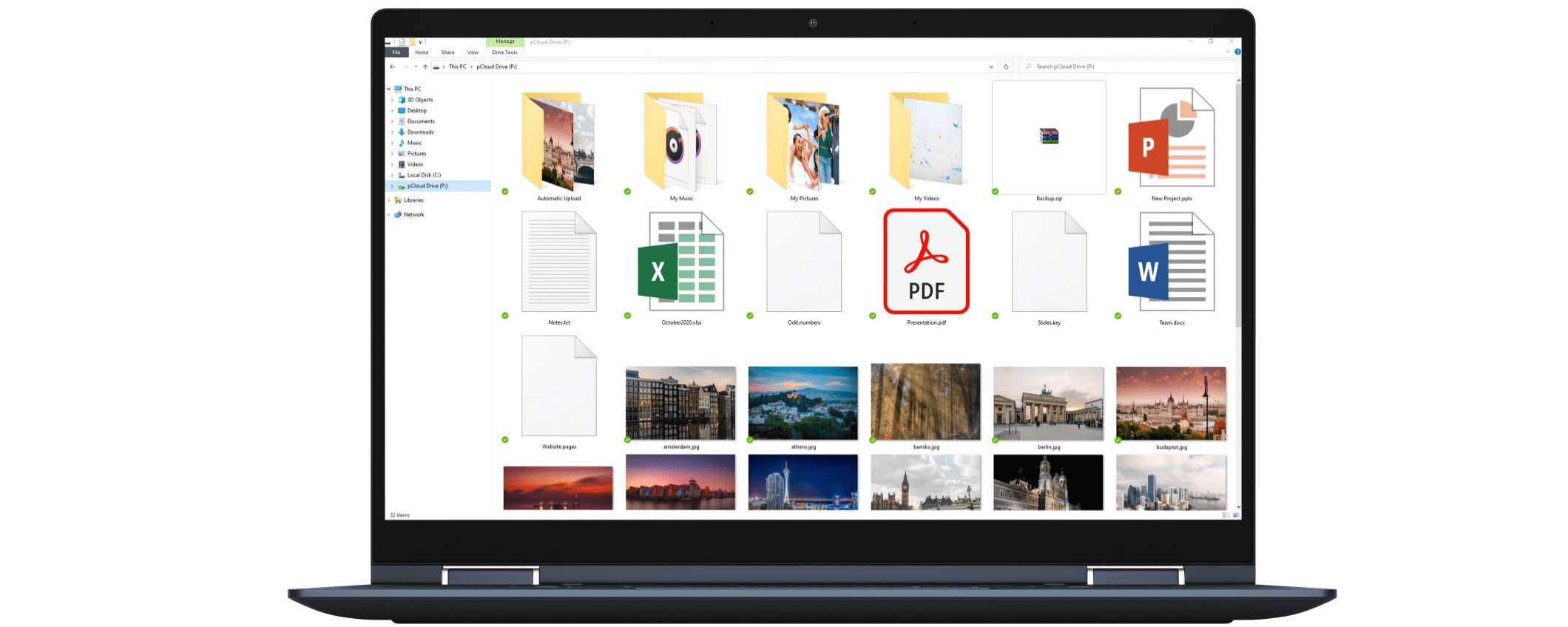
Task: Open Help with the blue question mark
Action: click(1237, 52)
